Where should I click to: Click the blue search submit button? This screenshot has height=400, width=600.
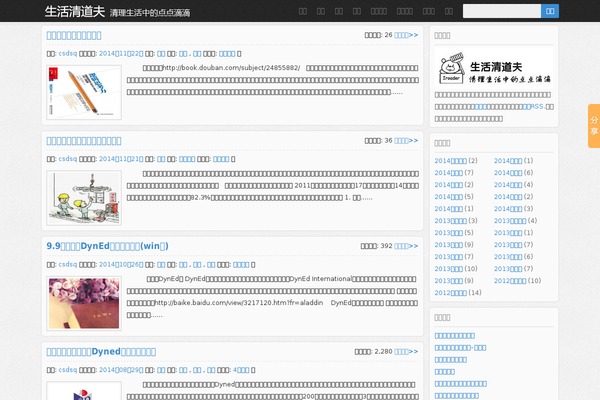550,11
